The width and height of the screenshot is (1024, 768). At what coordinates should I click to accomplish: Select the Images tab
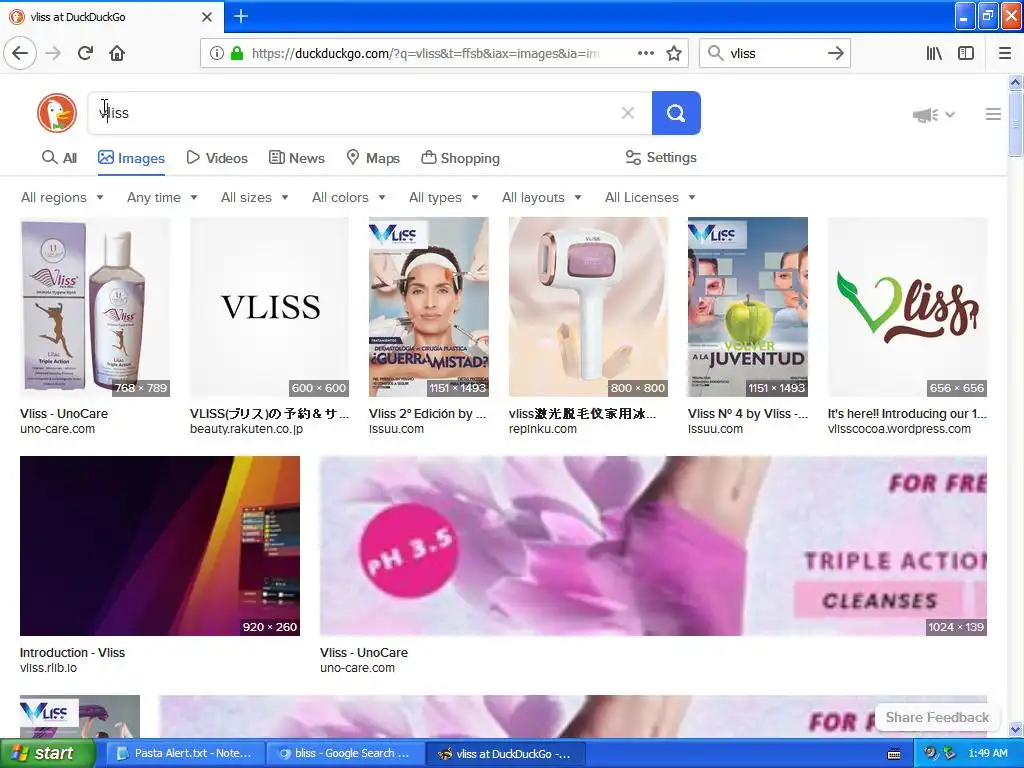point(131,158)
